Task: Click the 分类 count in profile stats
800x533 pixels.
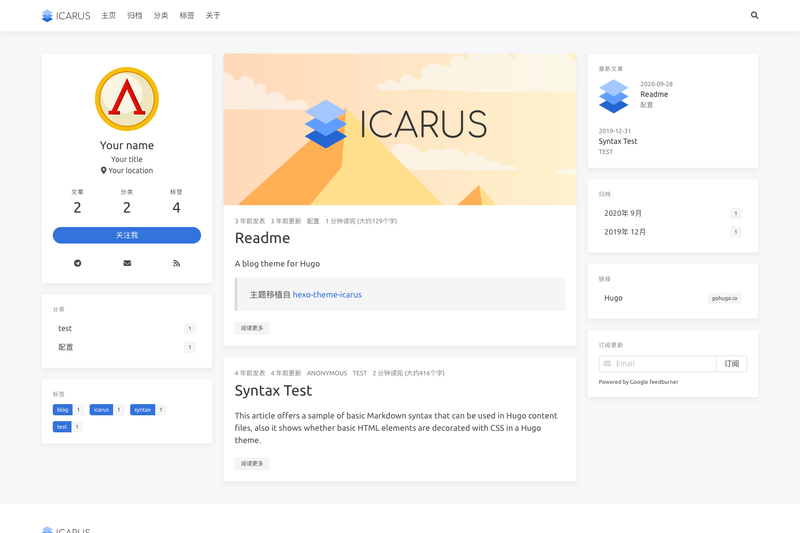Action: 127,208
